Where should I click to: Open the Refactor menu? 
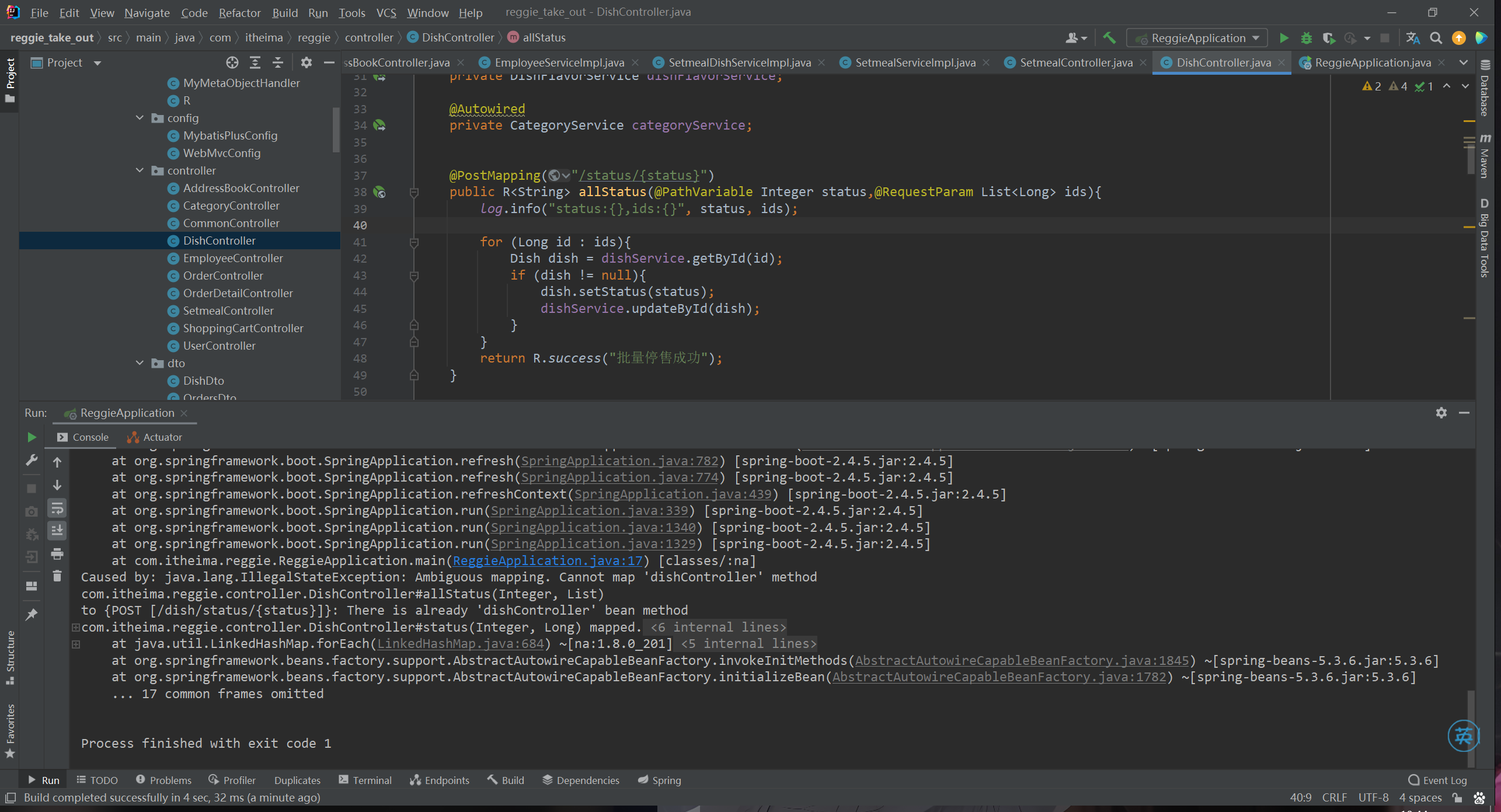[x=239, y=12]
